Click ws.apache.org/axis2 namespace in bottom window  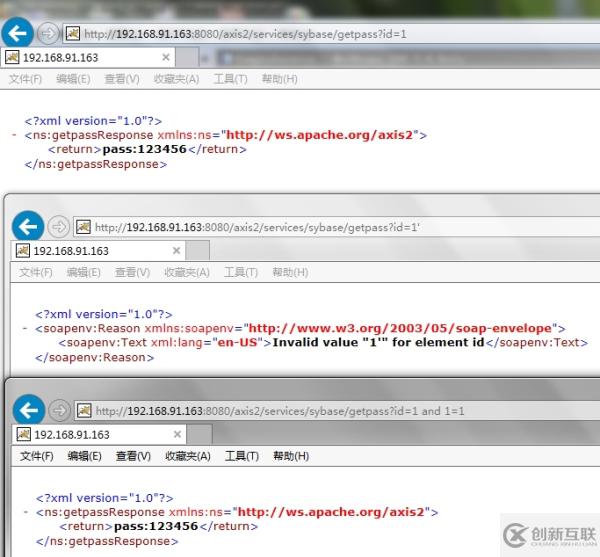(331, 512)
